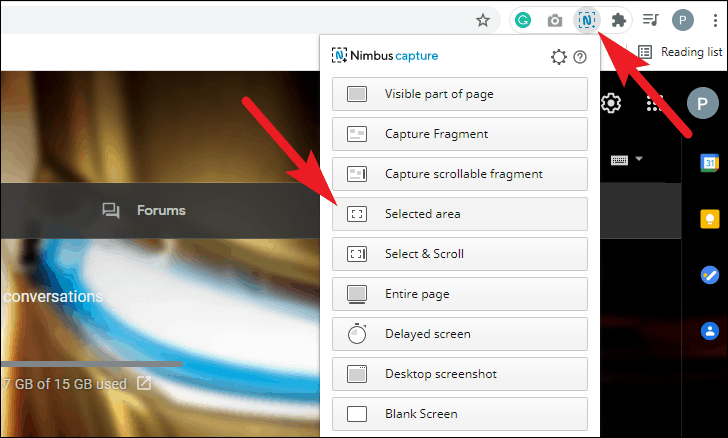Open Google Tasks side panel icon
The width and height of the screenshot is (728, 438).
pos(709,275)
